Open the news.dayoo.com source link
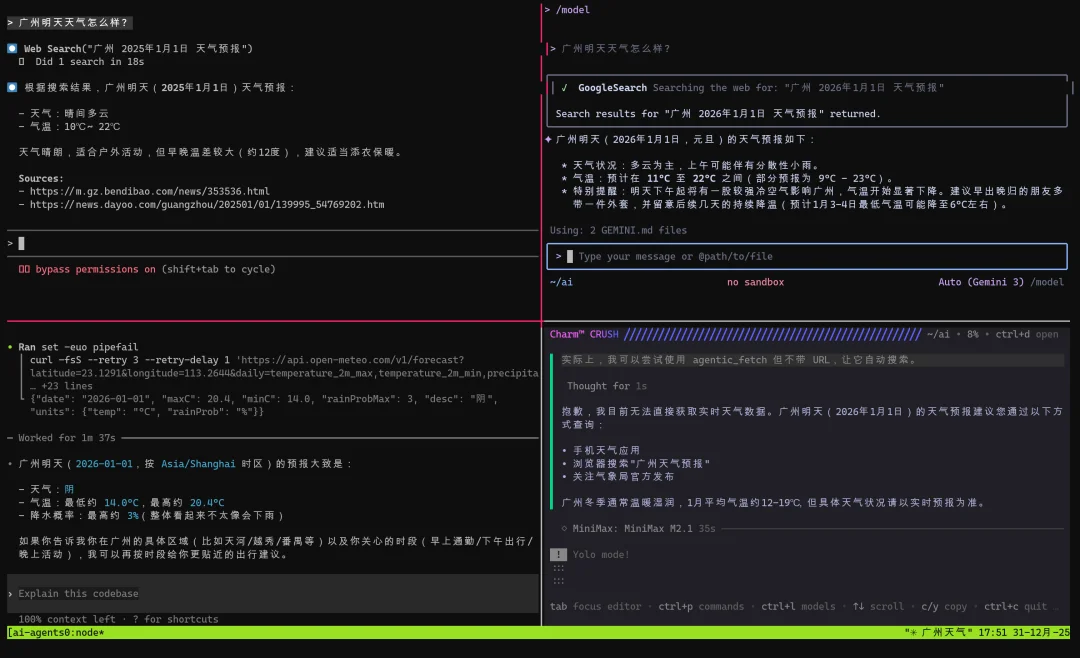 [x=206, y=204]
